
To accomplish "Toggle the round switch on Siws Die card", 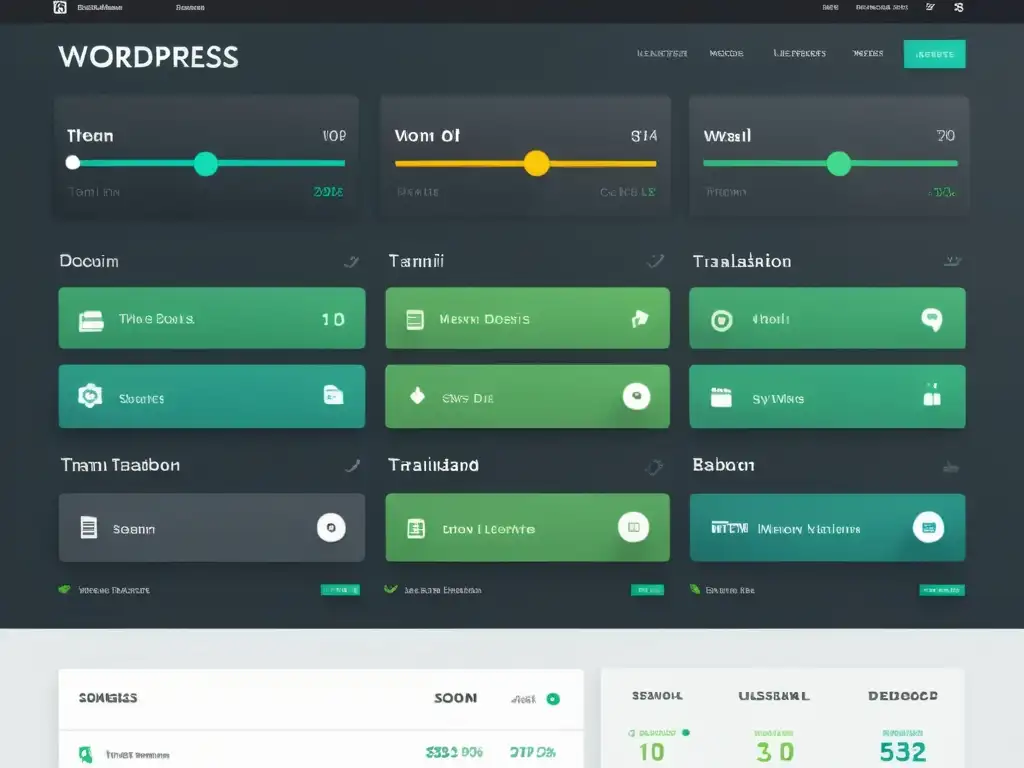I will (x=636, y=396).
